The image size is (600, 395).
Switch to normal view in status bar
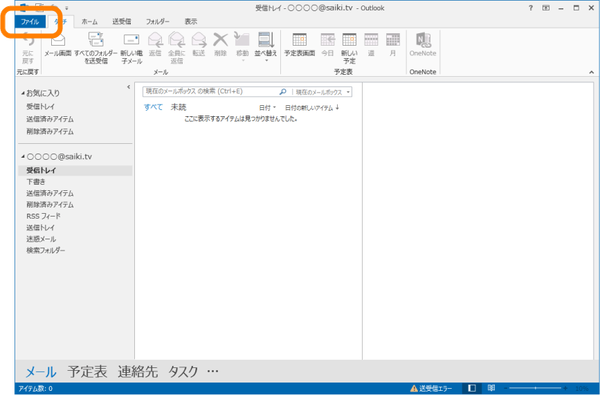472,388
